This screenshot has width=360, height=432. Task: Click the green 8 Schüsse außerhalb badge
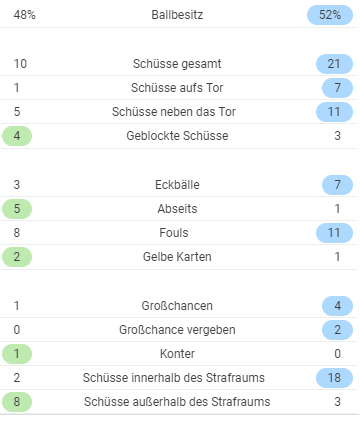click(17, 402)
